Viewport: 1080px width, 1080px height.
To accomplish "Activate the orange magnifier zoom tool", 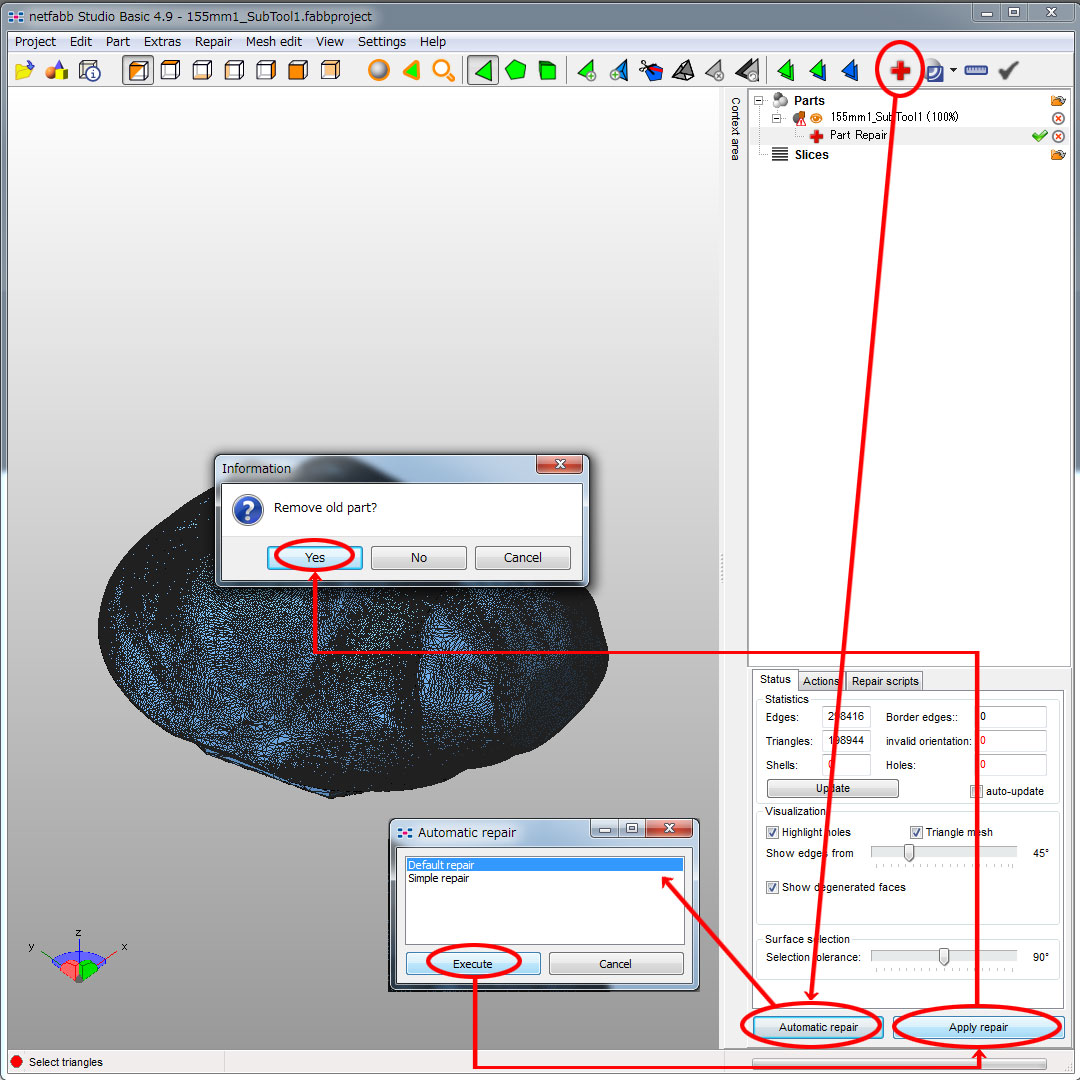I will (443, 70).
